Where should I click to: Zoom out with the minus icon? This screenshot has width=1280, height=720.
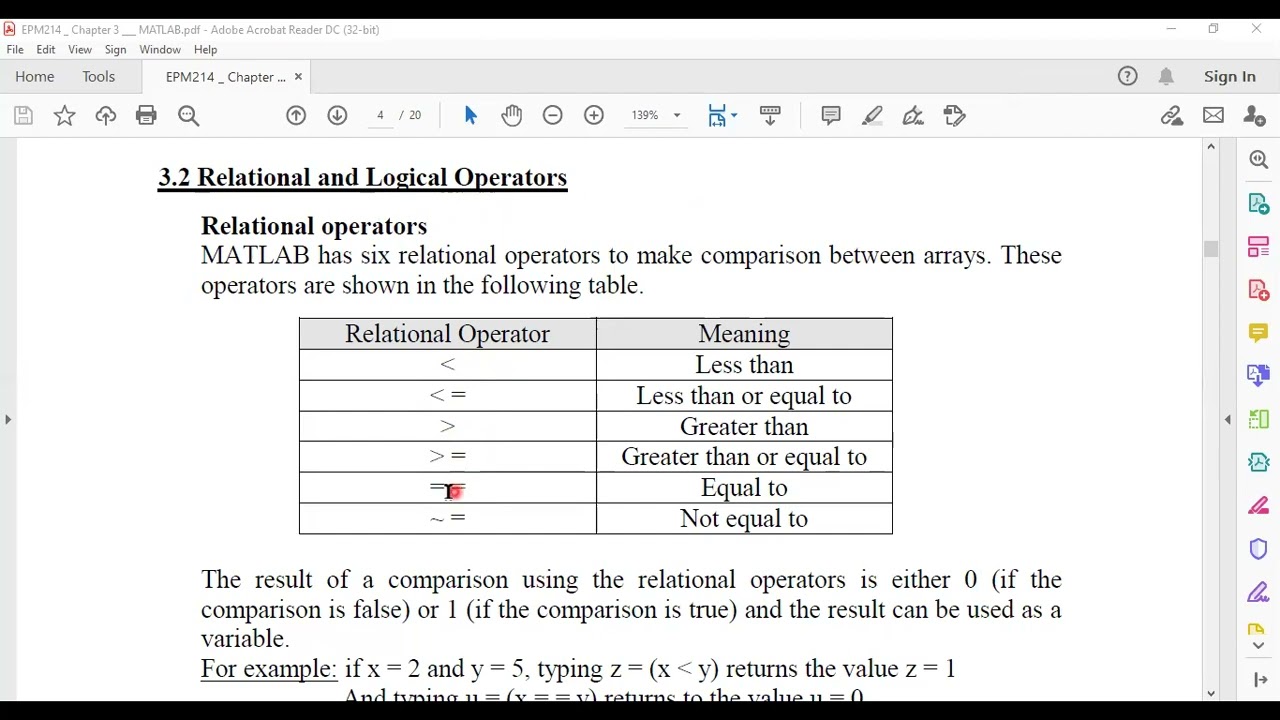(x=553, y=116)
